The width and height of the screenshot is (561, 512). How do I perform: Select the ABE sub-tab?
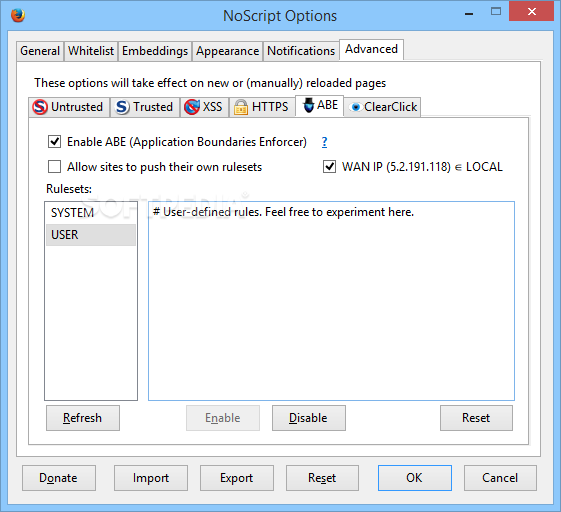(x=319, y=106)
